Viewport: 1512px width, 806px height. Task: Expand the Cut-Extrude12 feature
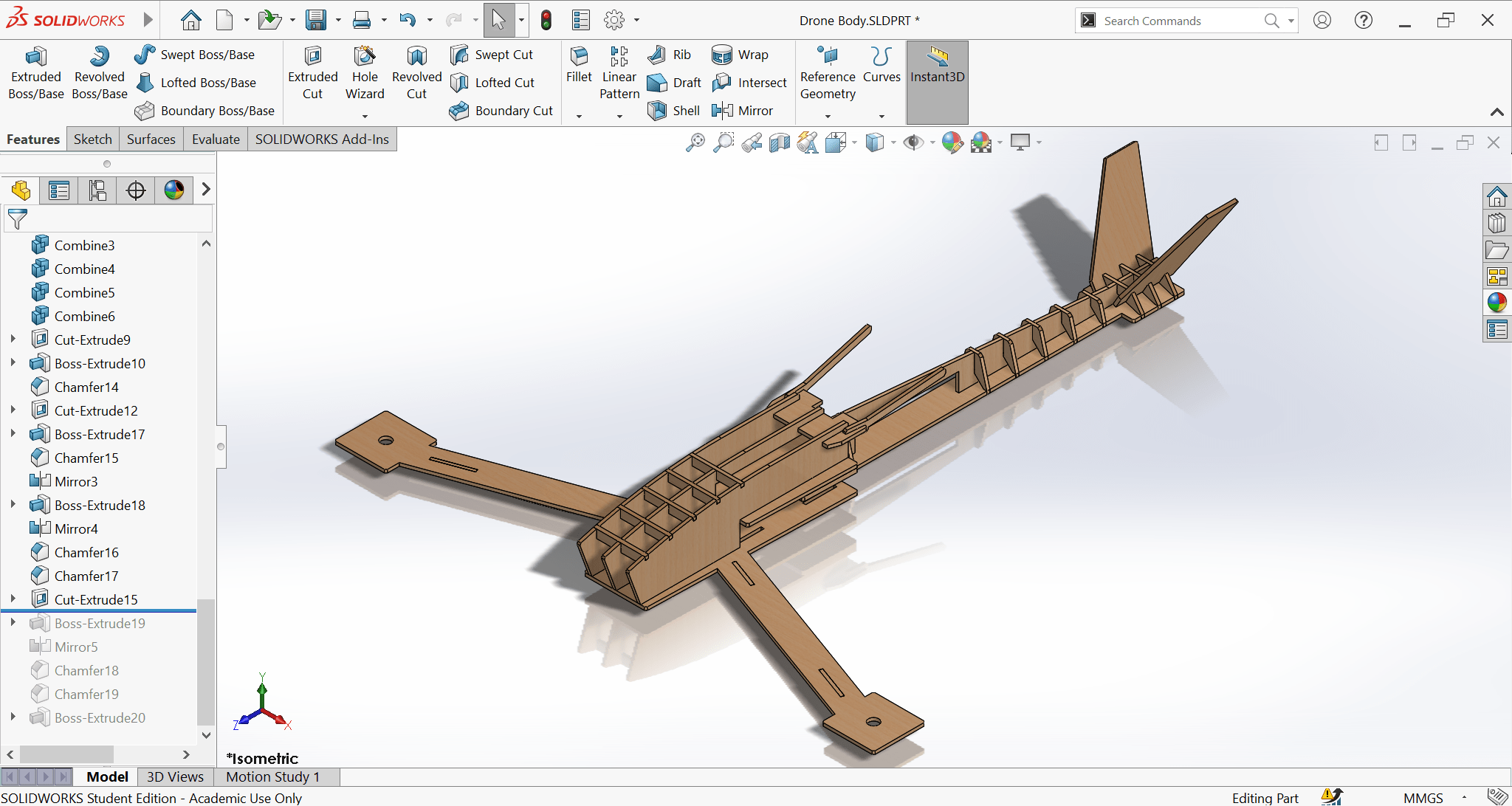(x=13, y=410)
